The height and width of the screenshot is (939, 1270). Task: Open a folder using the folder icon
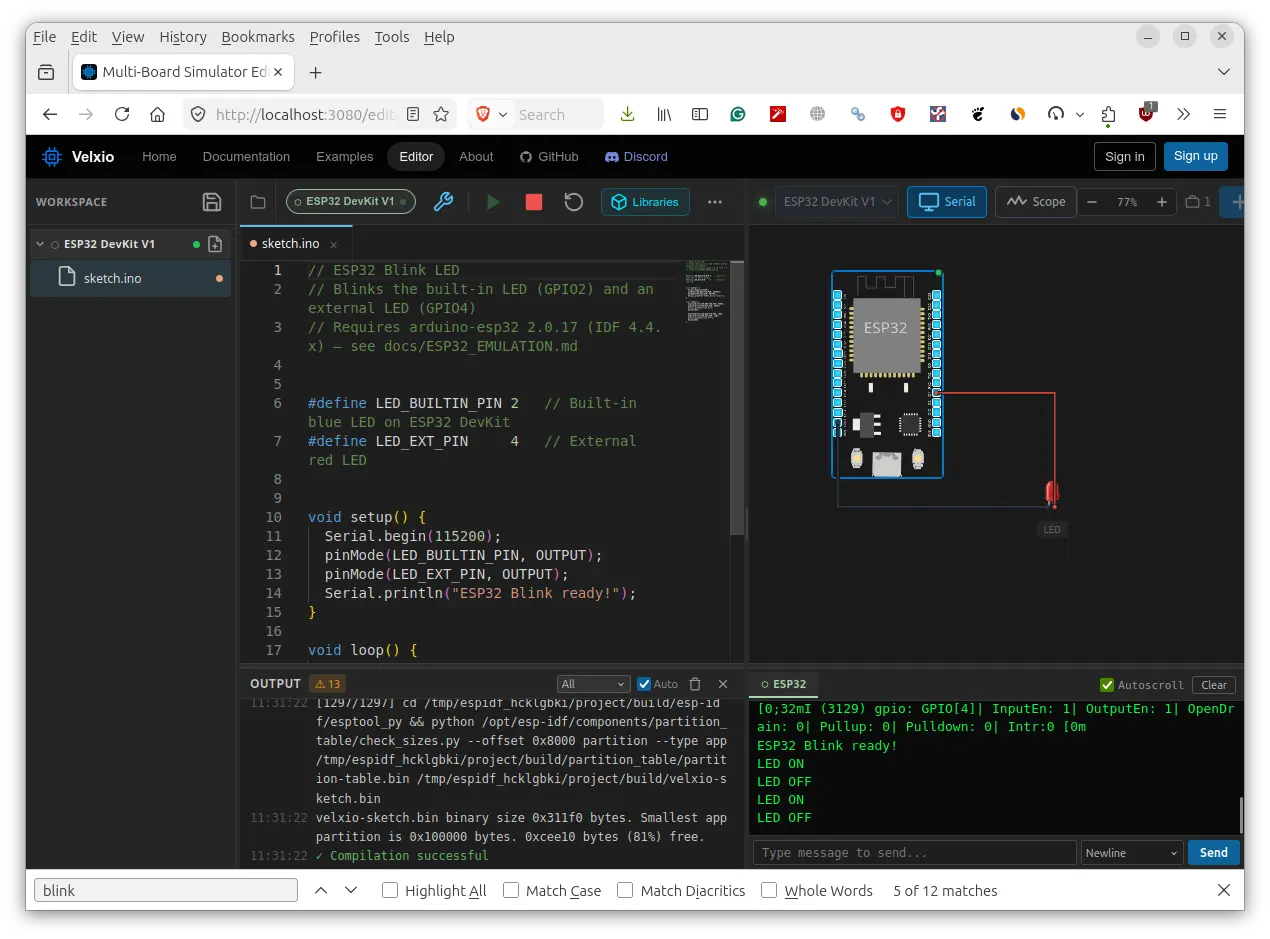pyautogui.click(x=257, y=201)
